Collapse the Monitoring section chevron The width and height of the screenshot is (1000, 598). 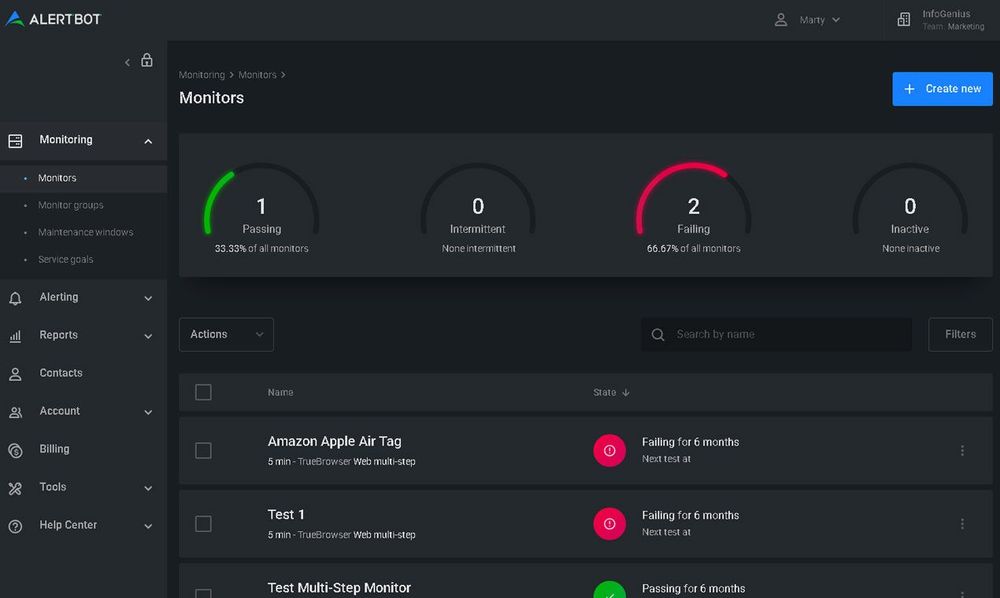[148, 141]
